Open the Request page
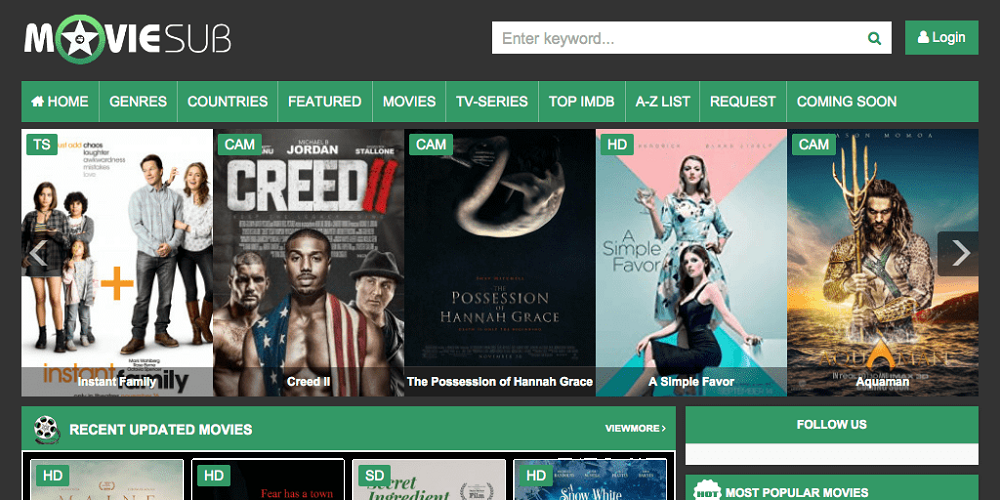Viewport: 1000px width, 500px height. pyautogui.click(x=743, y=101)
